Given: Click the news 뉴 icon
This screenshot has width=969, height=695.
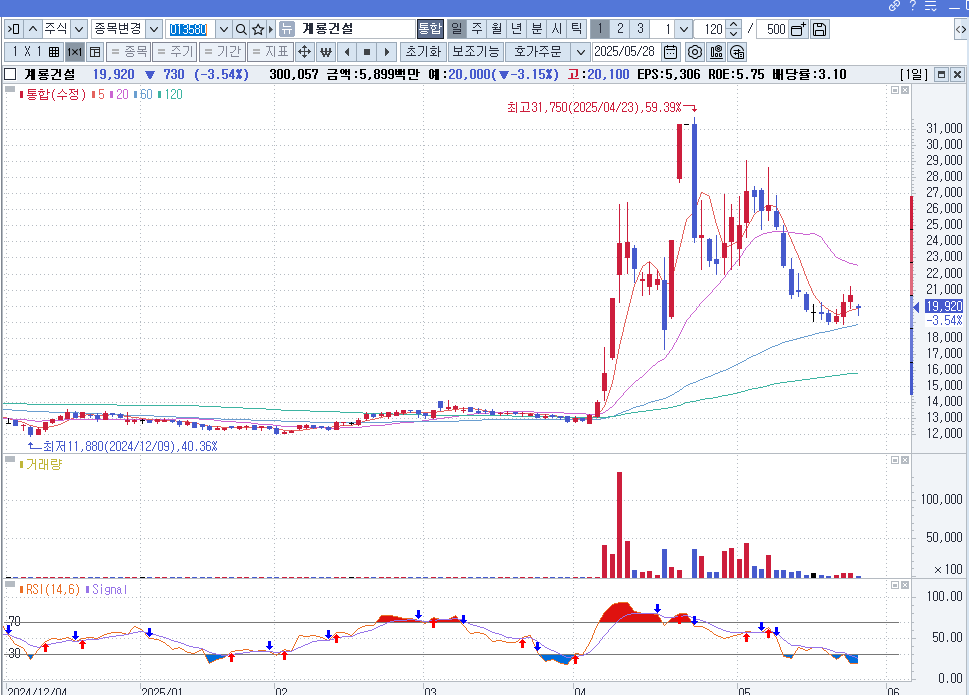Looking at the screenshot, I should click(x=286, y=29).
